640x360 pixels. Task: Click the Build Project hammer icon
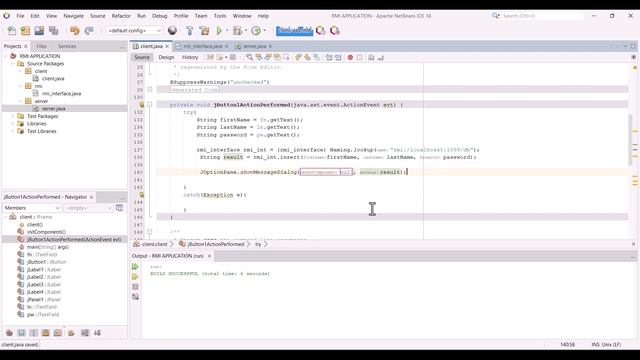coord(189,31)
